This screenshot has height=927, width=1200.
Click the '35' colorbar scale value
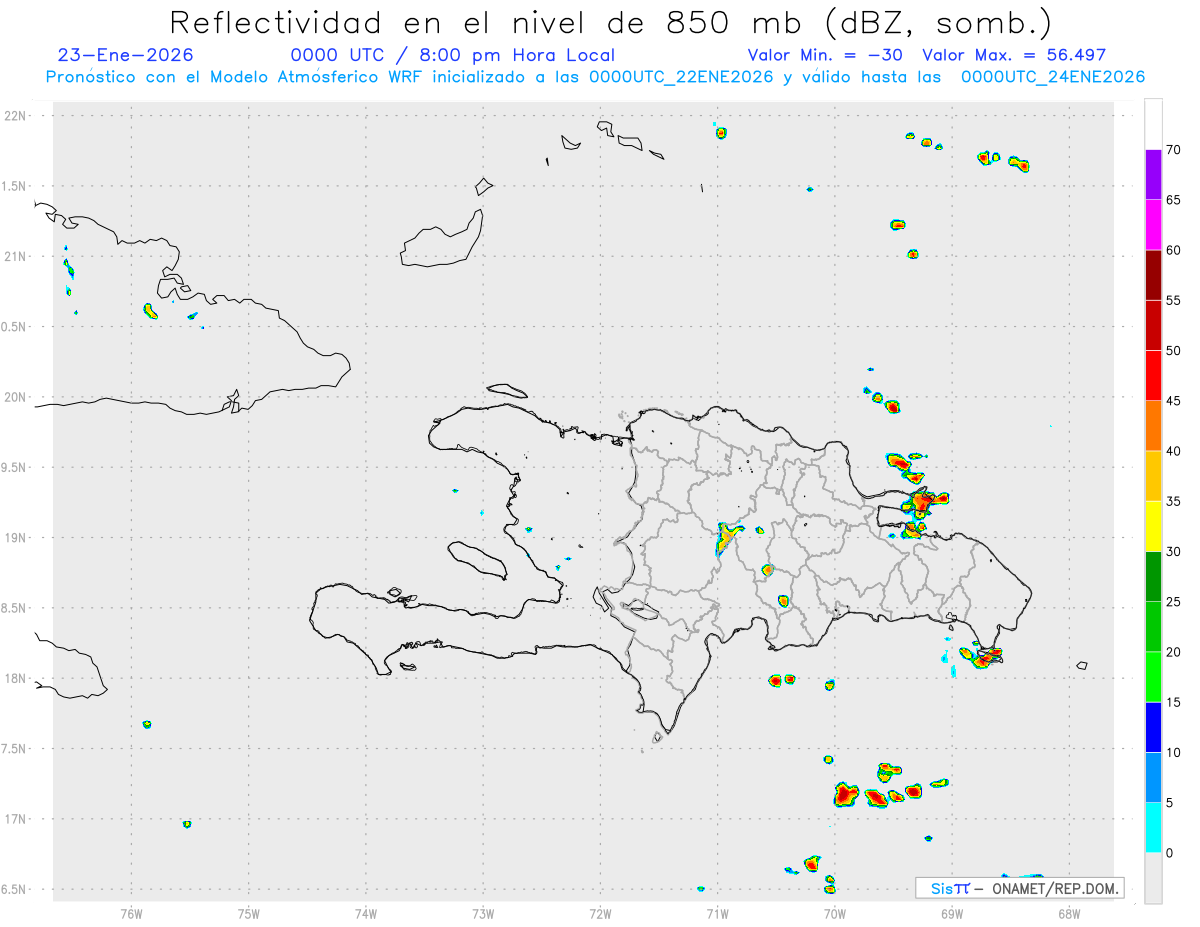(1173, 501)
